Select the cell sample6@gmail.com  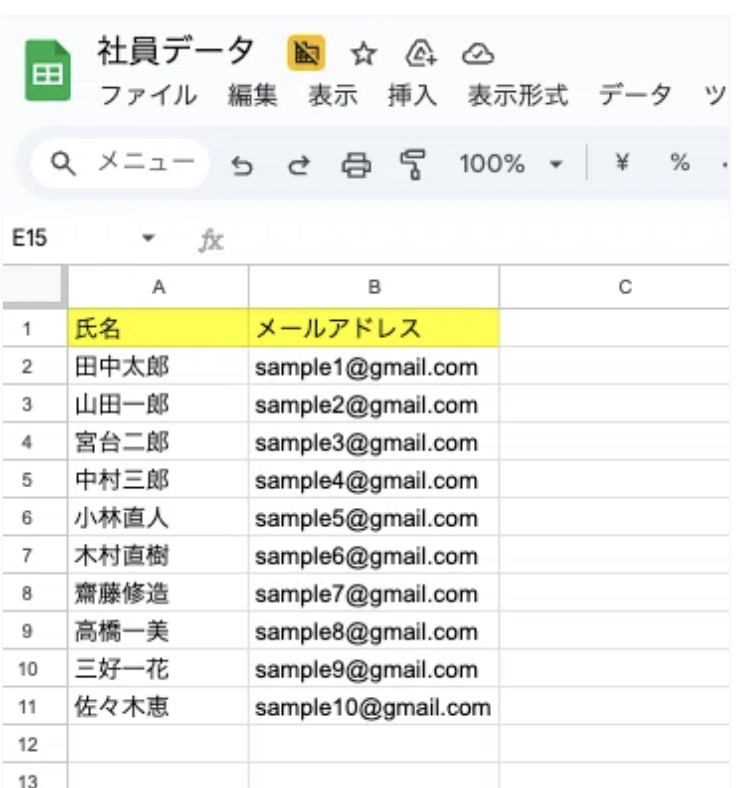coord(374,556)
